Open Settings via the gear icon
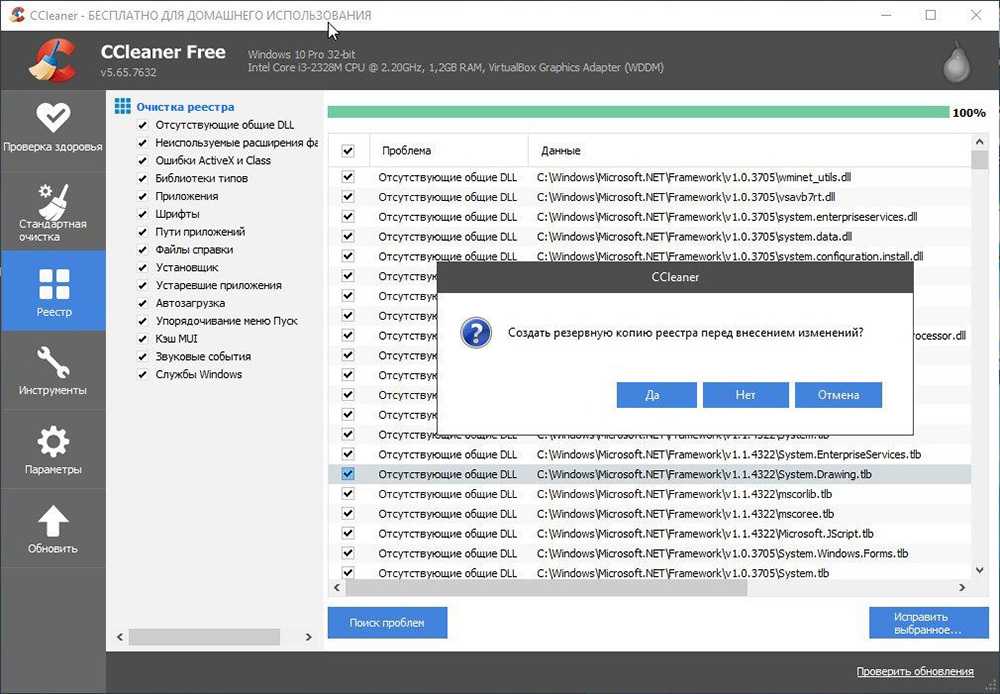Image resolution: width=1000 pixels, height=694 pixels. (x=52, y=441)
